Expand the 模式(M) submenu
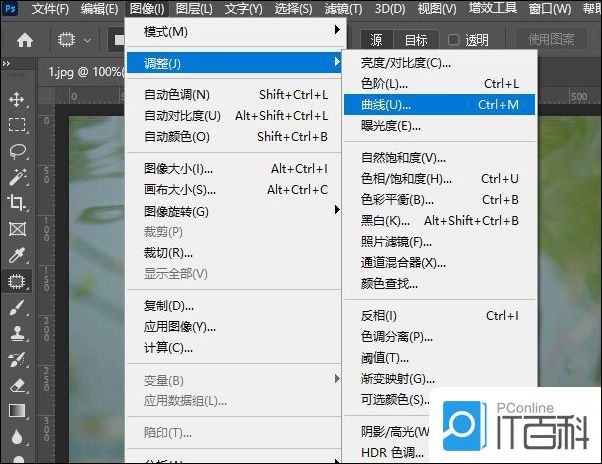Screen dimensions: 602x464 pos(233,31)
